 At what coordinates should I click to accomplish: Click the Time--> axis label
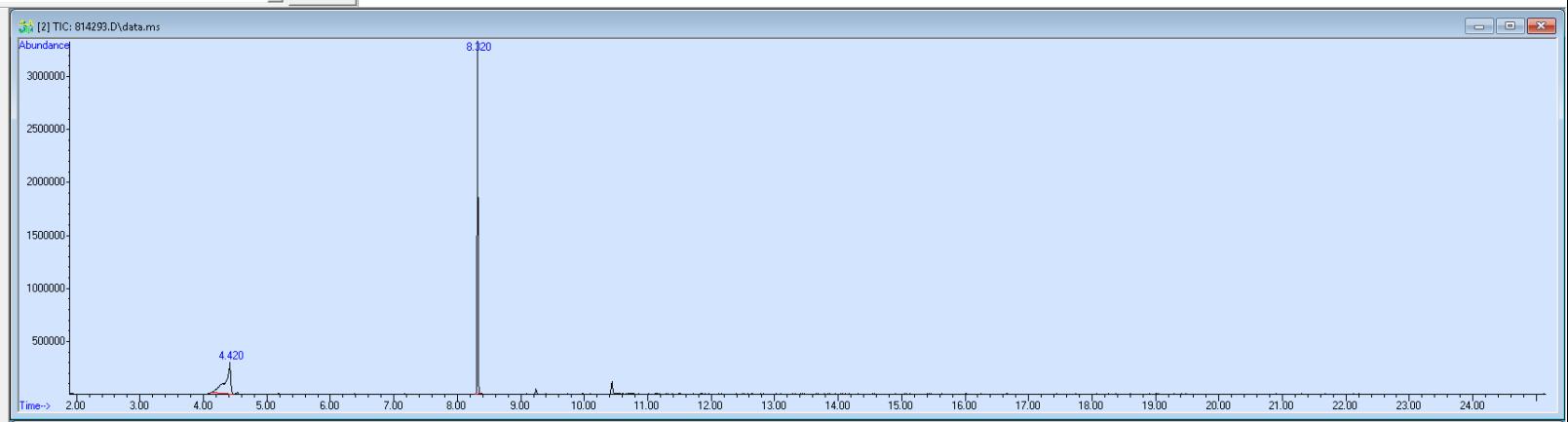35,405
